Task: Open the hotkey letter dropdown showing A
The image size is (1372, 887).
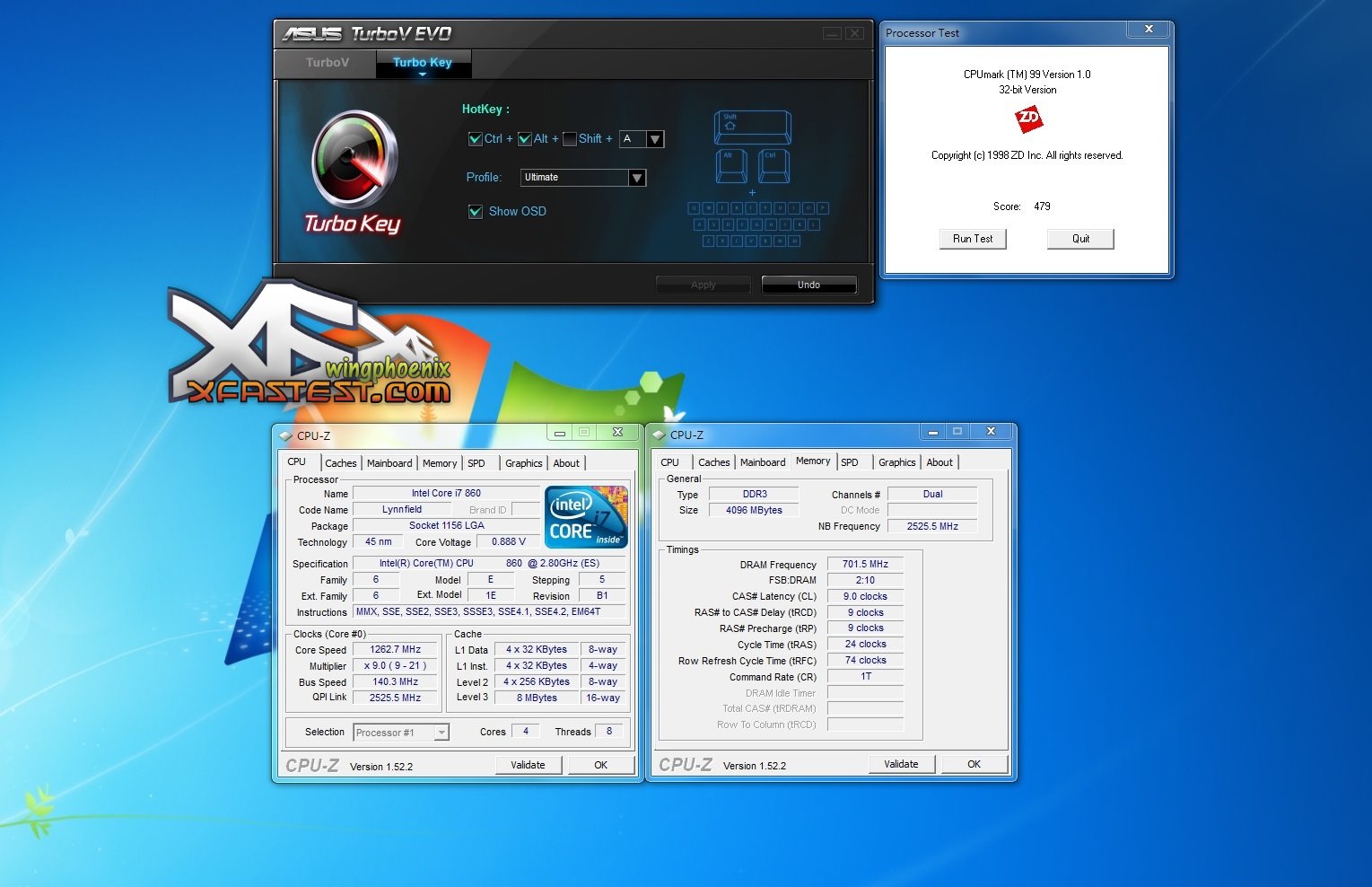Action: (x=655, y=139)
